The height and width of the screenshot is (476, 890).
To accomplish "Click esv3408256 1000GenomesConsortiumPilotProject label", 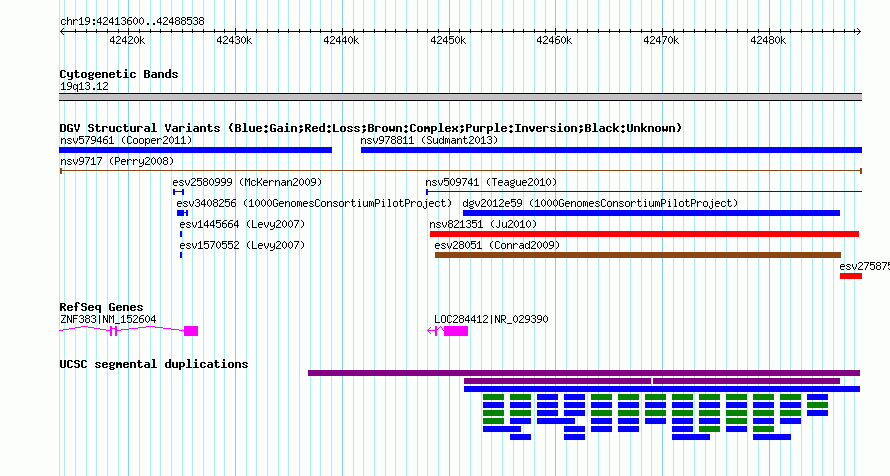I will [314, 203].
